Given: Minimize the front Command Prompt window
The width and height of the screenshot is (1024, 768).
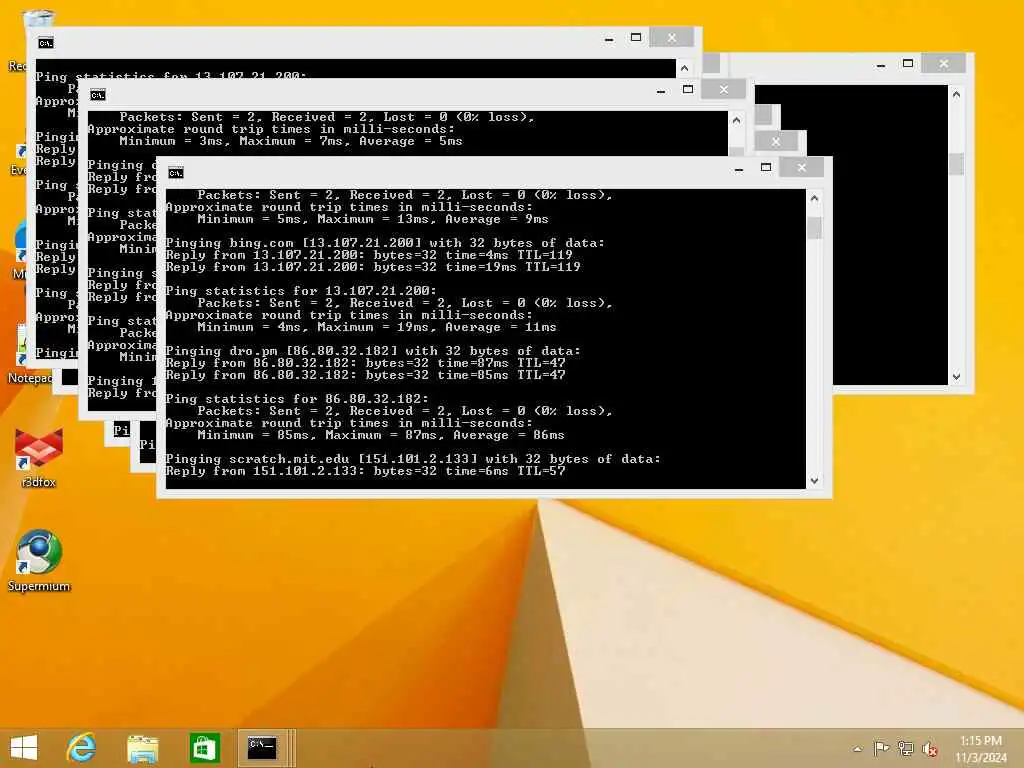Looking at the screenshot, I should click(739, 168).
